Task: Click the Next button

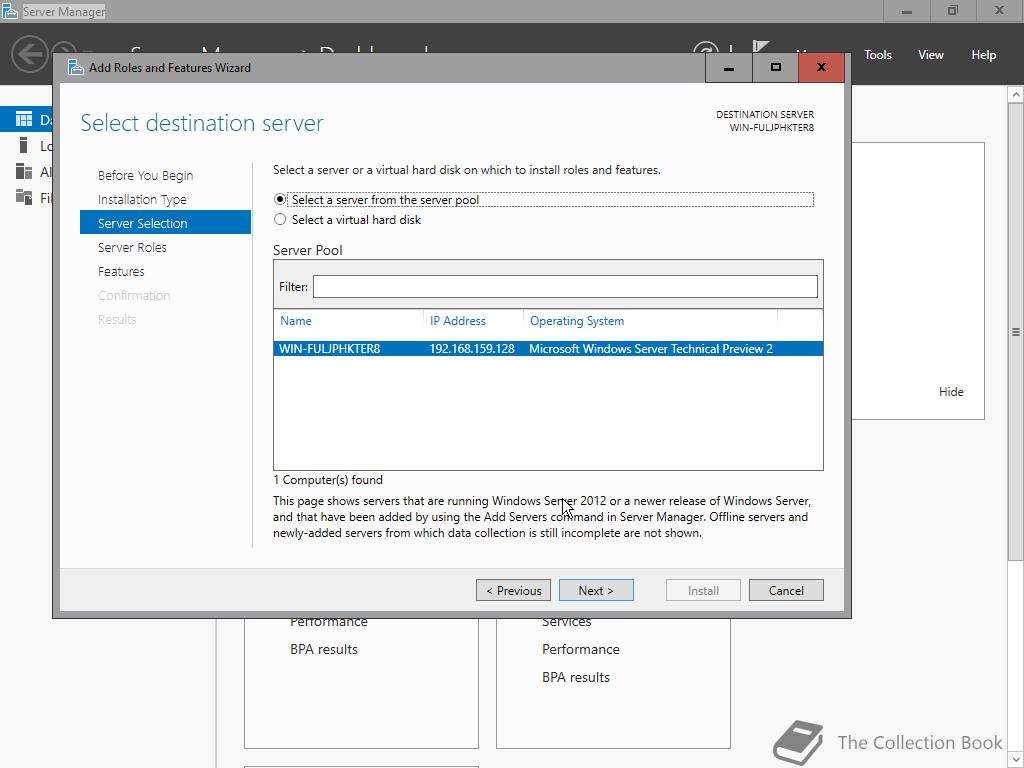Action: 596,590
